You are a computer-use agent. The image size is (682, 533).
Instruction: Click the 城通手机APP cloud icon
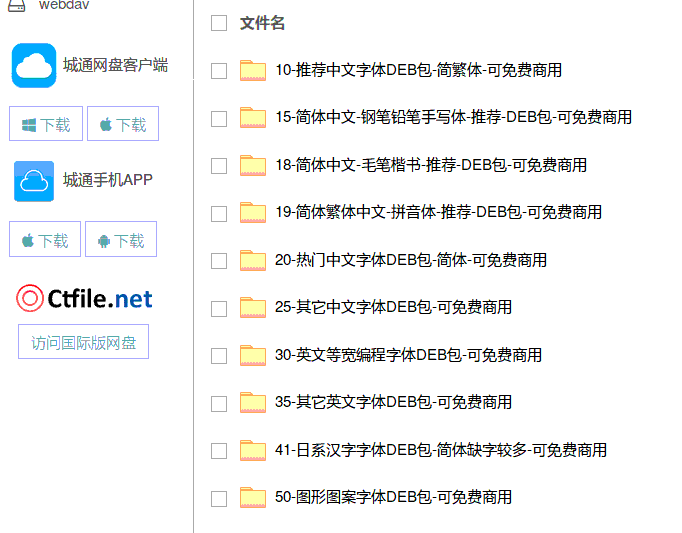(x=34, y=181)
